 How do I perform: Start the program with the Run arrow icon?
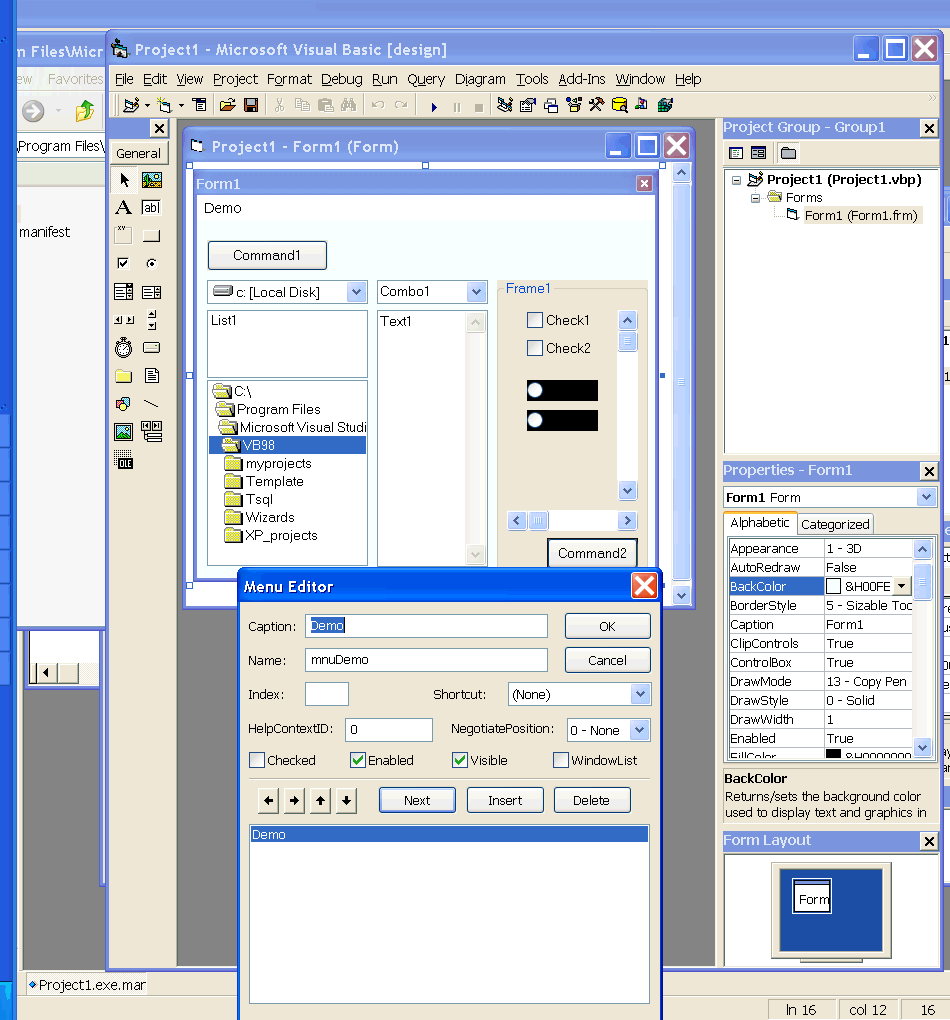coord(434,107)
